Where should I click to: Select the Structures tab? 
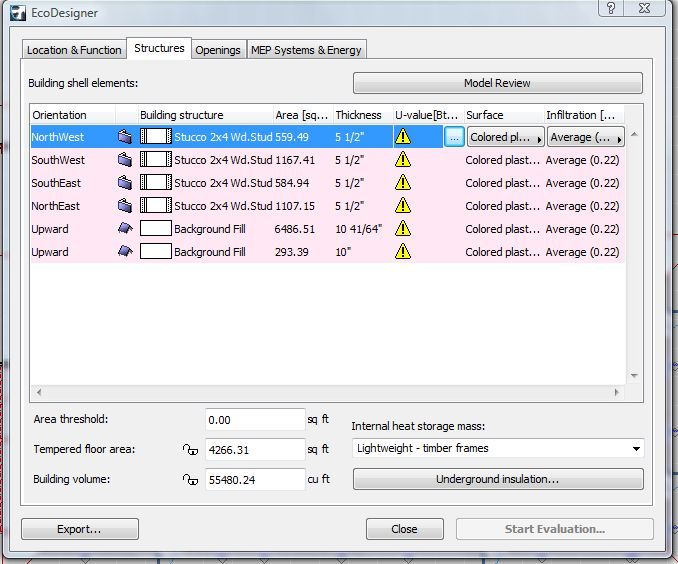pyautogui.click(x=159, y=48)
